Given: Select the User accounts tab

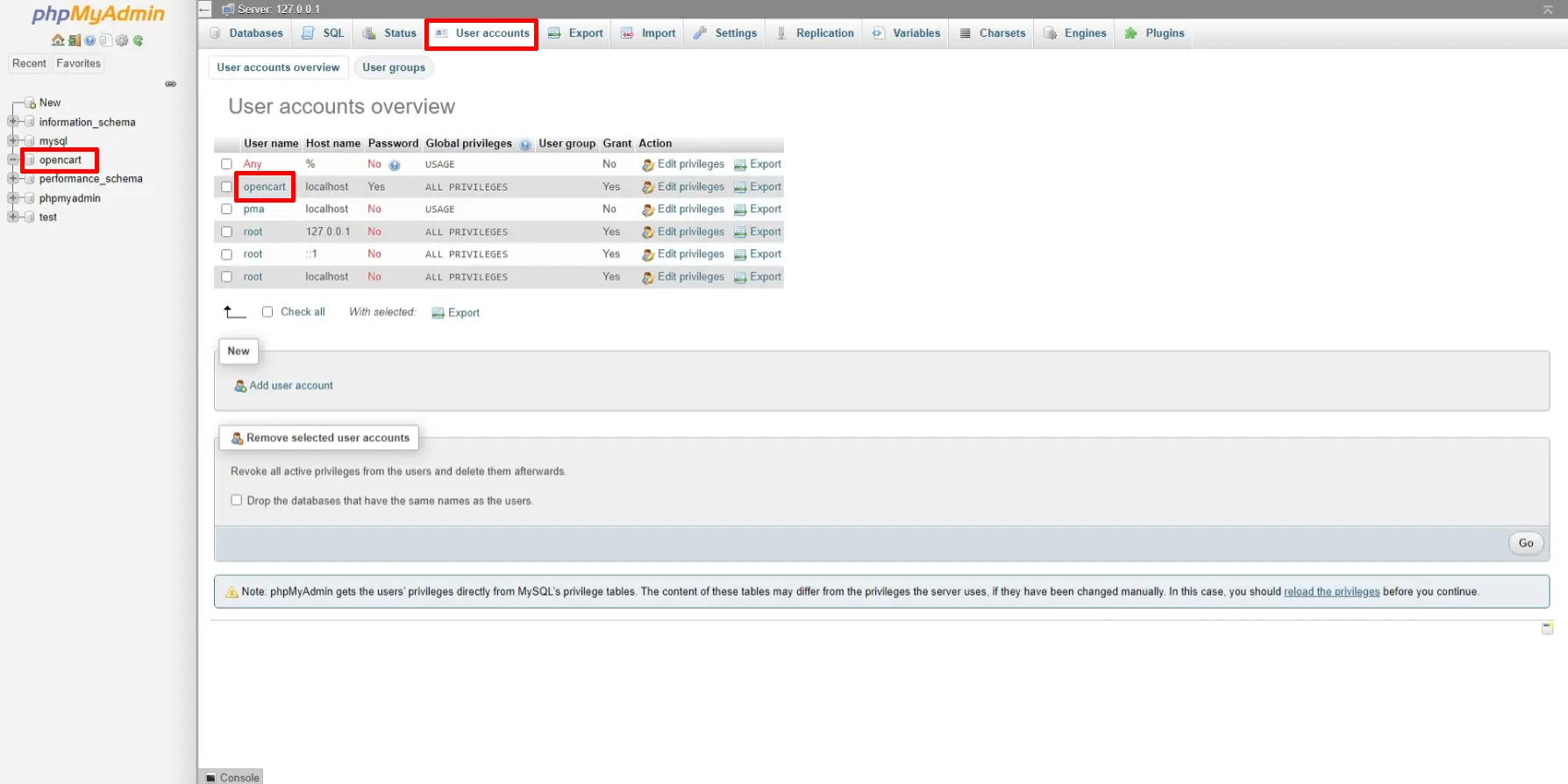Looking at the screenshot, I should pos(482,33).
